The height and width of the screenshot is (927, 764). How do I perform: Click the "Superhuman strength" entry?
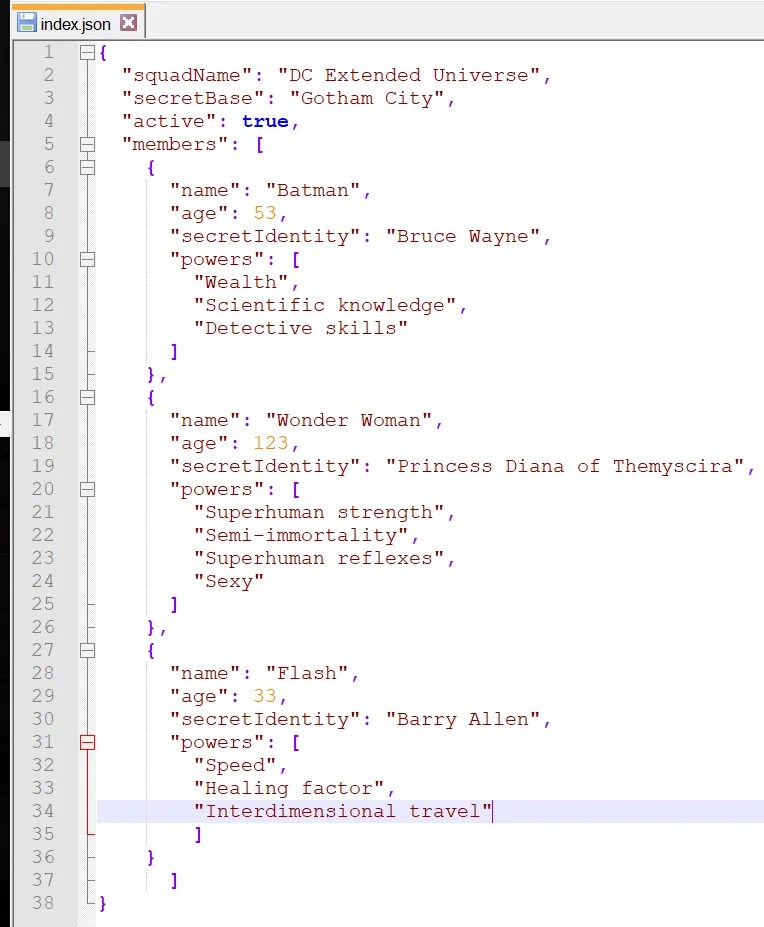[319, 512]
